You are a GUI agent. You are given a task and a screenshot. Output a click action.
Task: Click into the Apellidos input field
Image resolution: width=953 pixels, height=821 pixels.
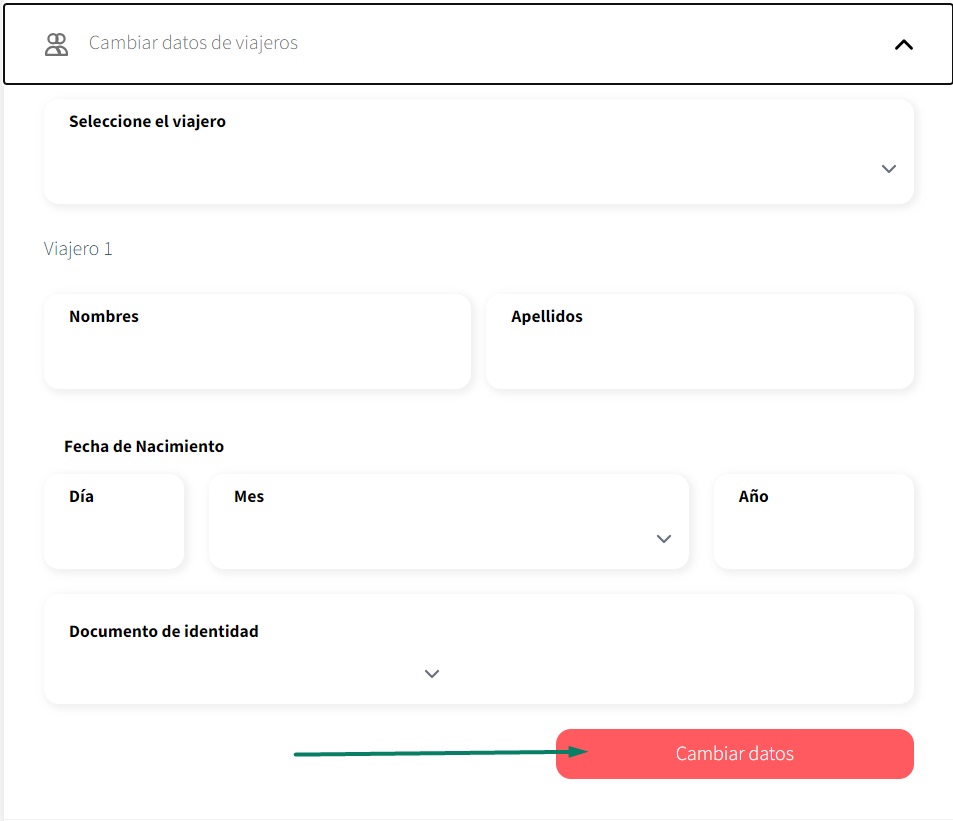[x=700, y=342]
